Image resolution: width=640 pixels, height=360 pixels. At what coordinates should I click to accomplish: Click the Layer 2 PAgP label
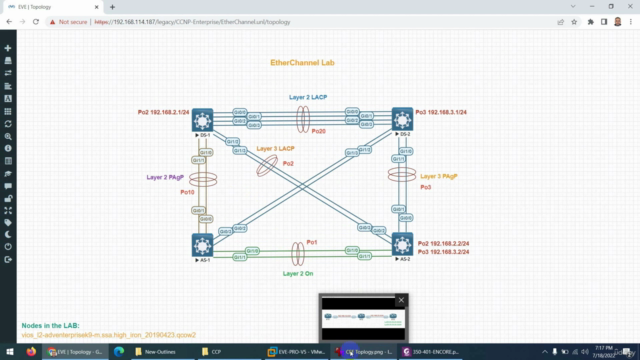pyautogui.click(x=165, y=177)
